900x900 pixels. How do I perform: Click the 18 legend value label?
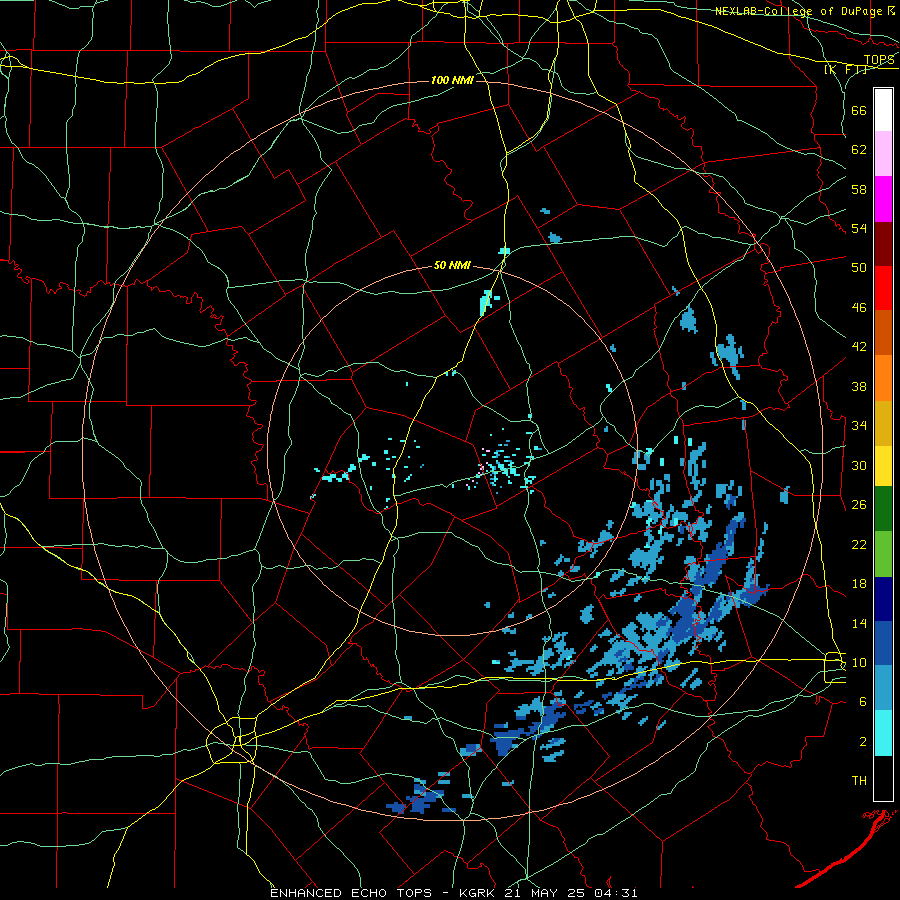(x=859, y=584)
